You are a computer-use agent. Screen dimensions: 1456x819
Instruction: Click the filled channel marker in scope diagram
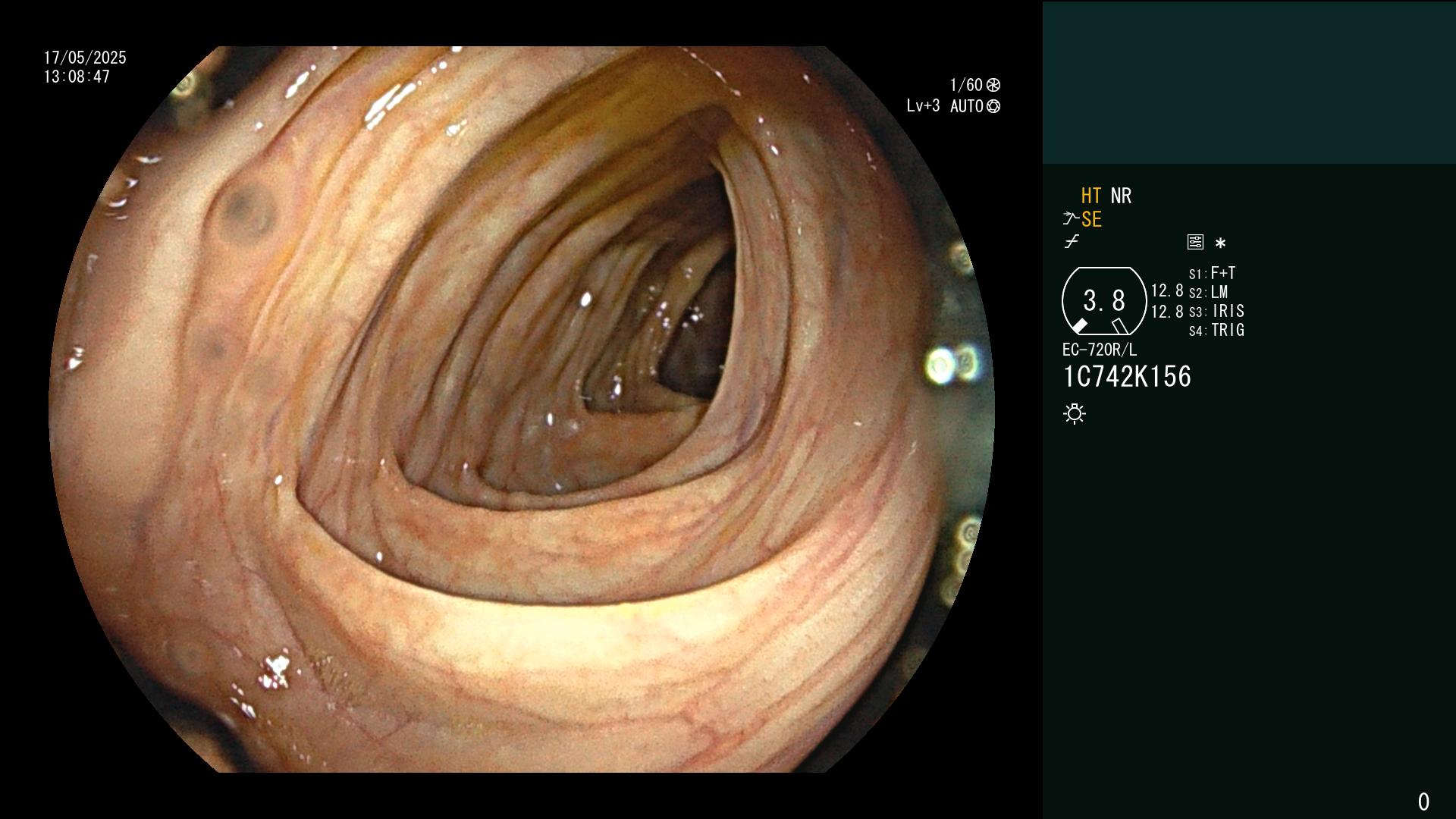click(x=1079, y=326)
